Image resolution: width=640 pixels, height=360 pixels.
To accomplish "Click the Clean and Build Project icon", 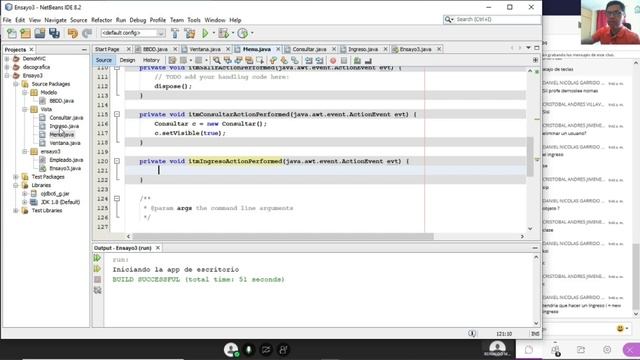I will coord(190,33).
